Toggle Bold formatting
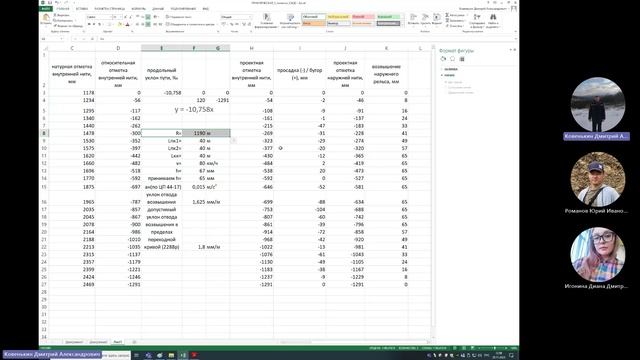 tap(89, 24)
